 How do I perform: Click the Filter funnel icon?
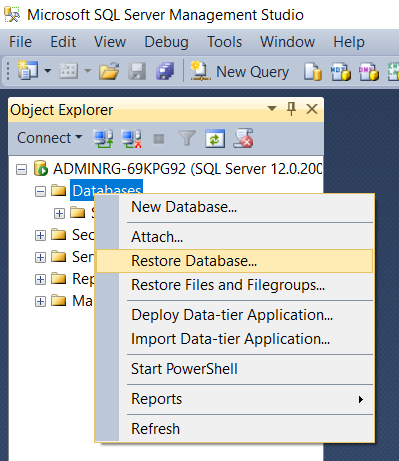187,138
